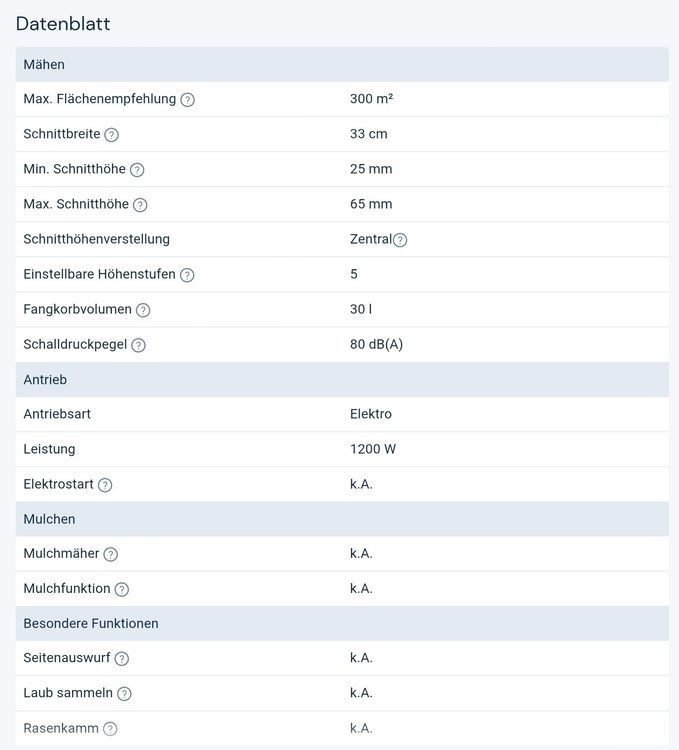Select the Leistung 1200 W row
The height and width of the screenshot is (750, 679).
tap(342, 449)
